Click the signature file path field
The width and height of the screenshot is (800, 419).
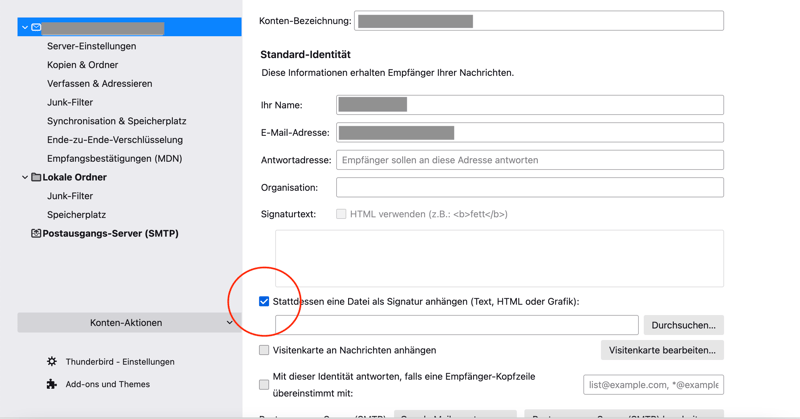click(x=457, y=325)
